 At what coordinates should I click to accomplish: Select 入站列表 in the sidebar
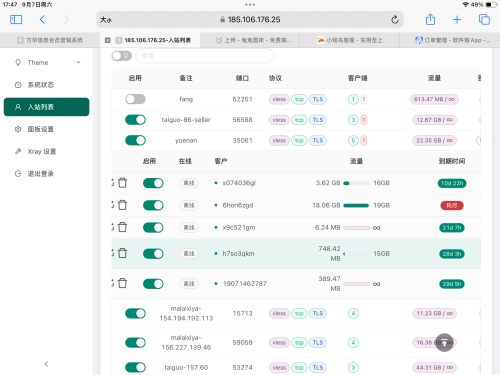46,107
